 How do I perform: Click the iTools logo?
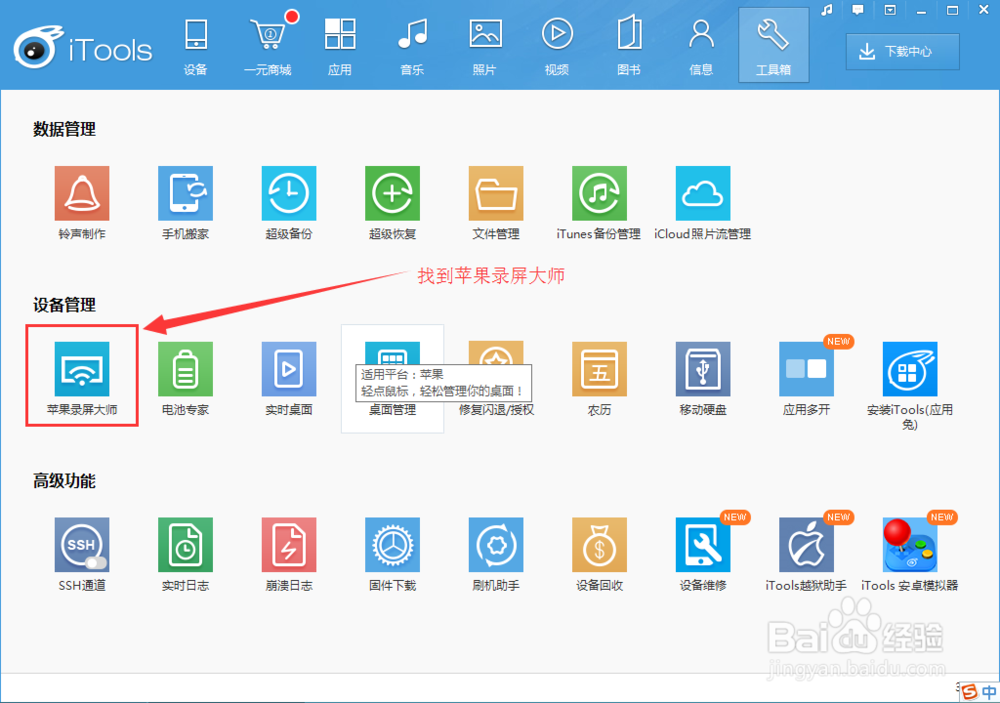click(83, 48)
